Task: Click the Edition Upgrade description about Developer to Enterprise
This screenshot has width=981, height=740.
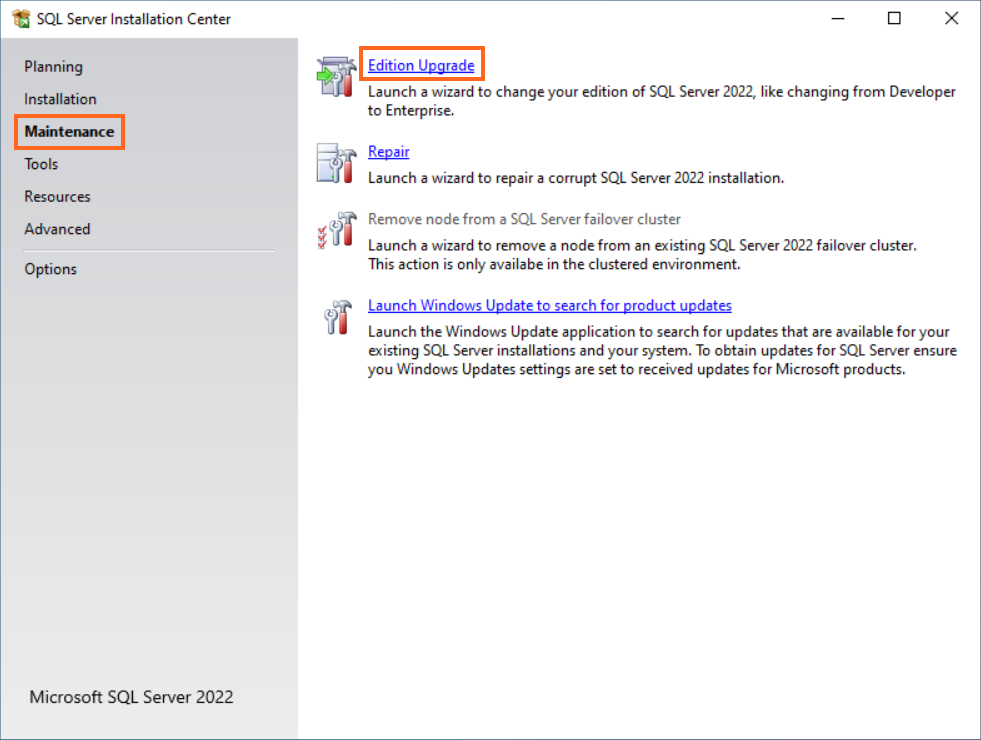Action: pyautogui.click(x=662, y=101)
